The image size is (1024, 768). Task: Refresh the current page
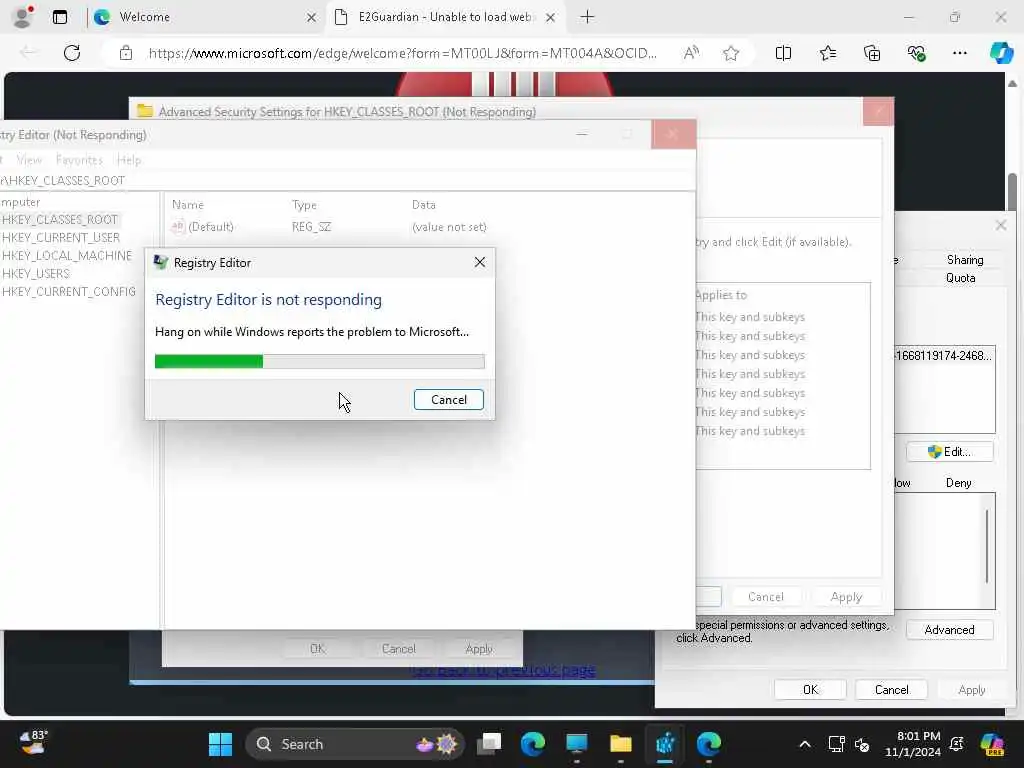click(x=72, y=53)
